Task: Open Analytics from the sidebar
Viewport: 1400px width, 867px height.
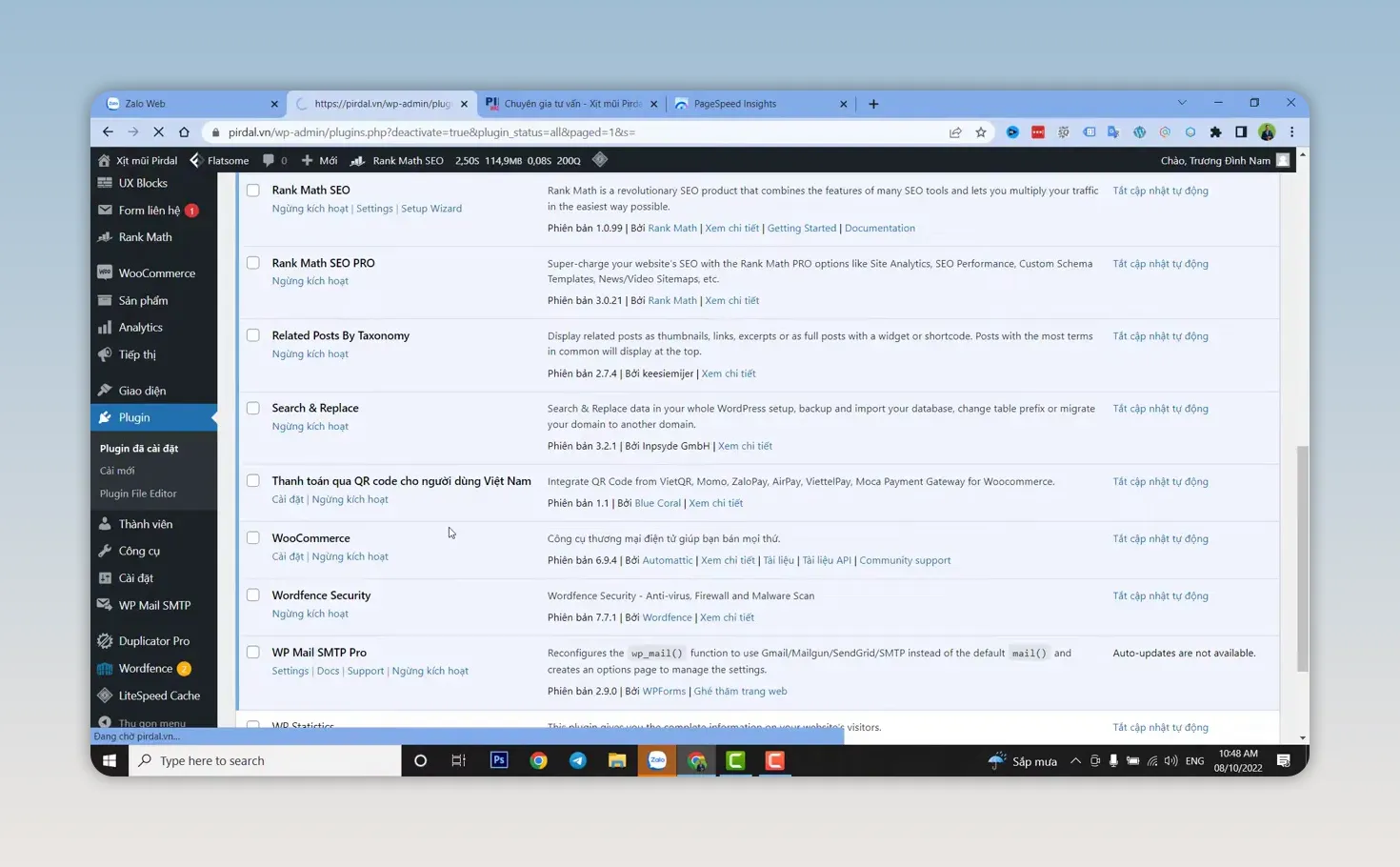Action: point(140,327)
